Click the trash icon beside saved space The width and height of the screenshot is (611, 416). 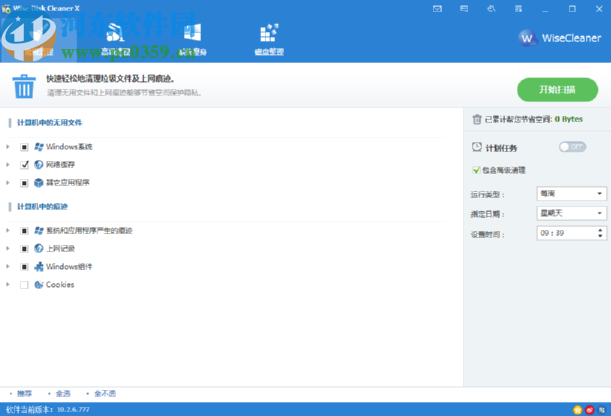(477, 119)
